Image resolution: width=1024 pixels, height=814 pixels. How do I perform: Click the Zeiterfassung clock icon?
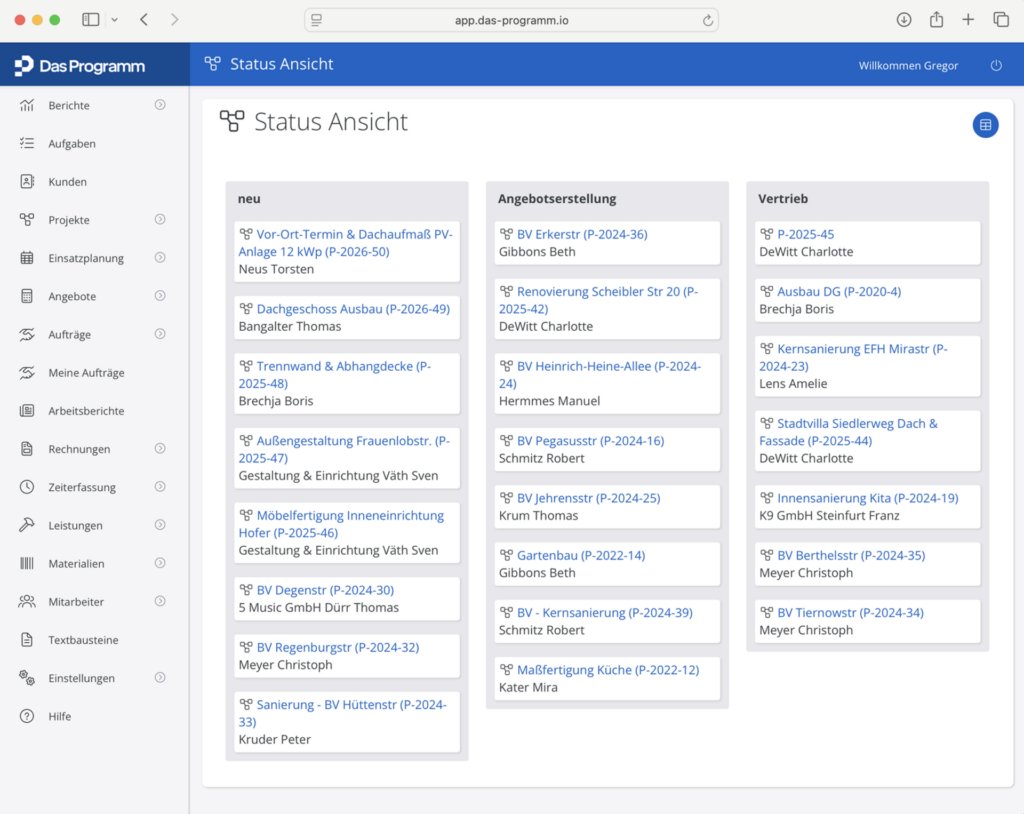27,487
